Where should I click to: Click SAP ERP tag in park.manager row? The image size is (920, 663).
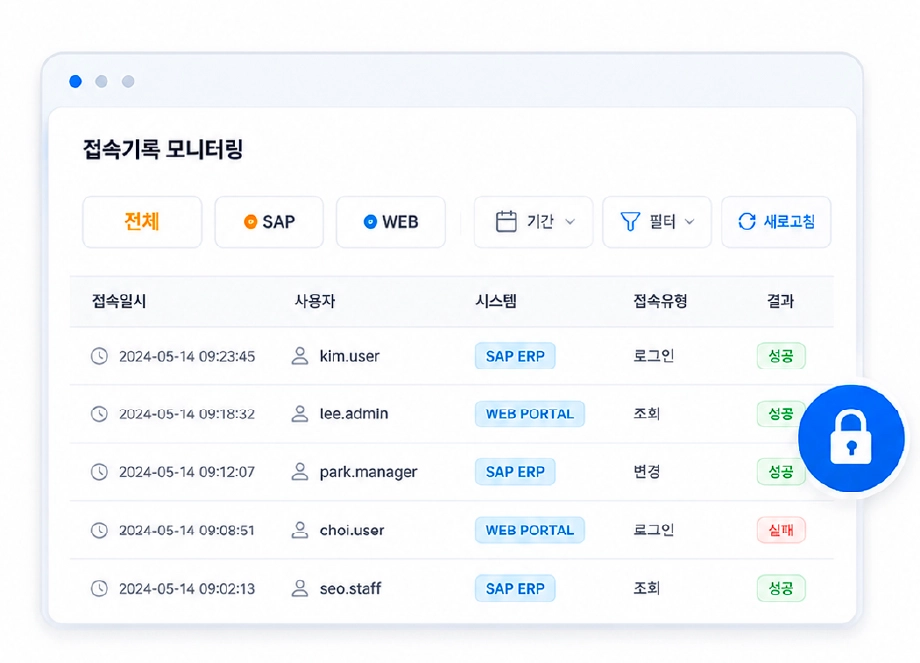[x=515, y=472]
